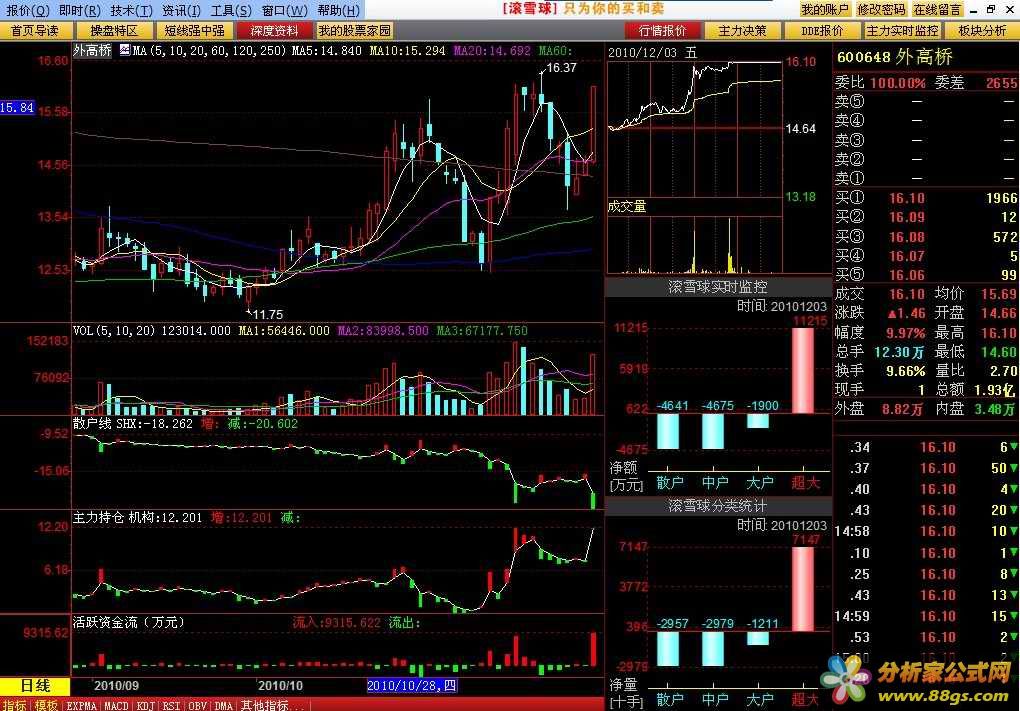
Task: Select the MACD indicator tab
Action: click(116, 705)
